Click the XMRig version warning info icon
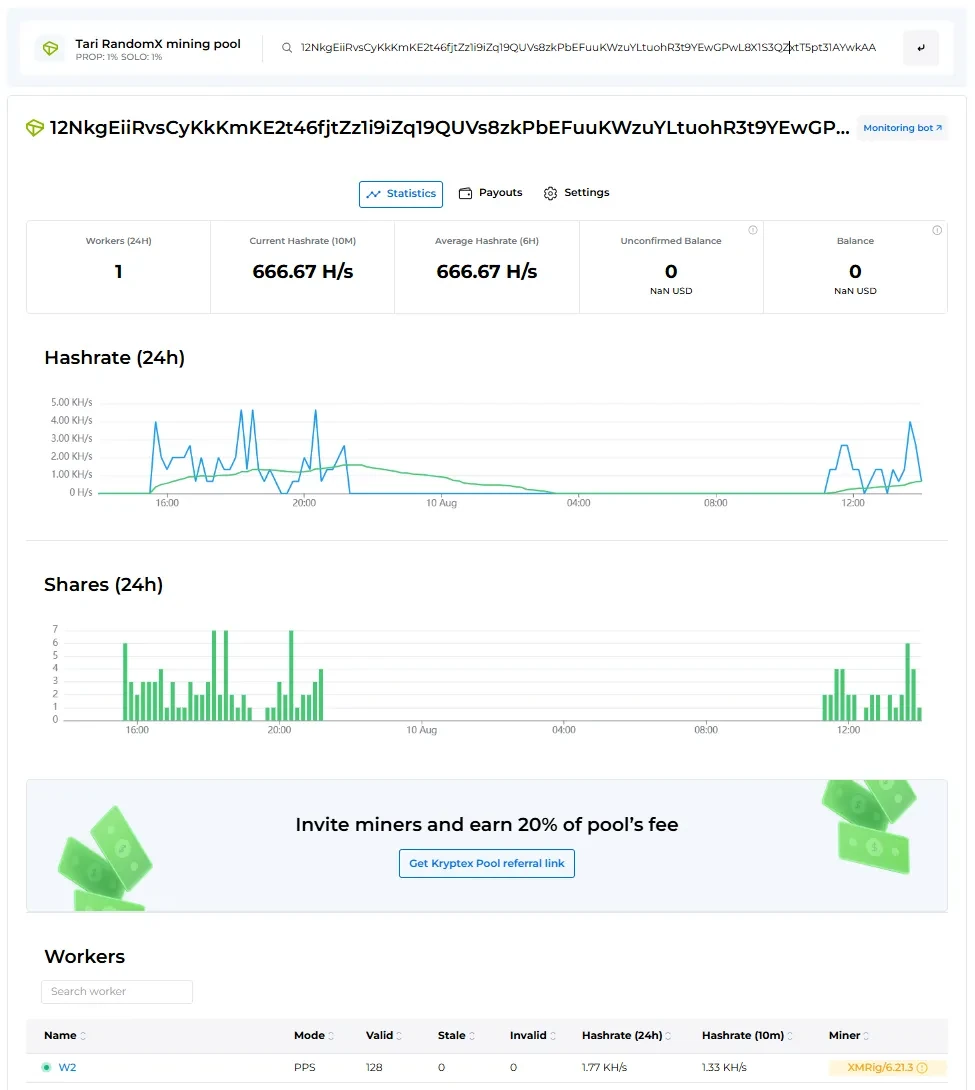This screenshot has height=1090, width=975. (x=922, y=1068)
